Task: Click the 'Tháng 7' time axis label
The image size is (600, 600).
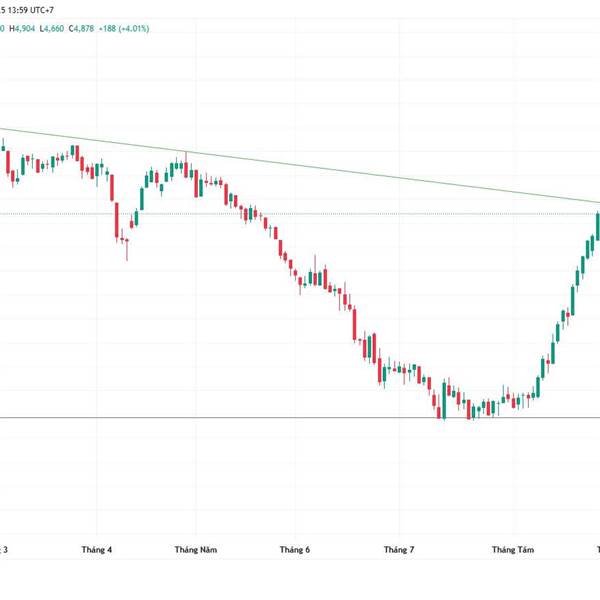Action: pyautogui.click(x=399, y=549)
